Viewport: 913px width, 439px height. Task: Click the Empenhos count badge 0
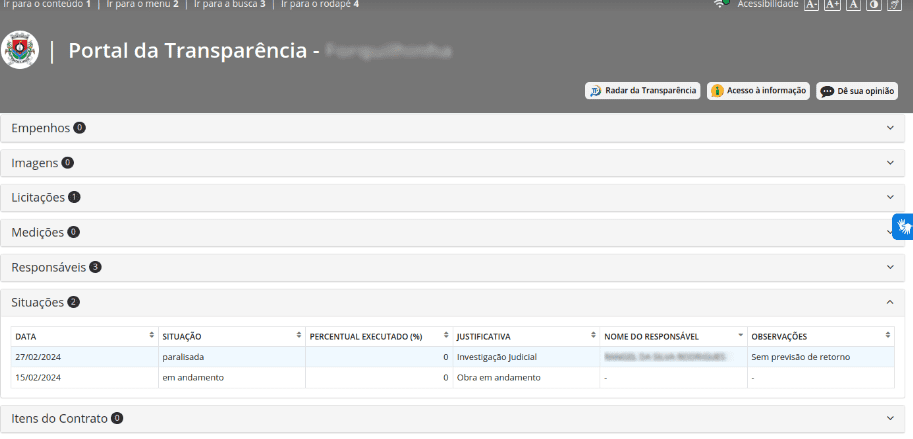(x=80, y=128)
